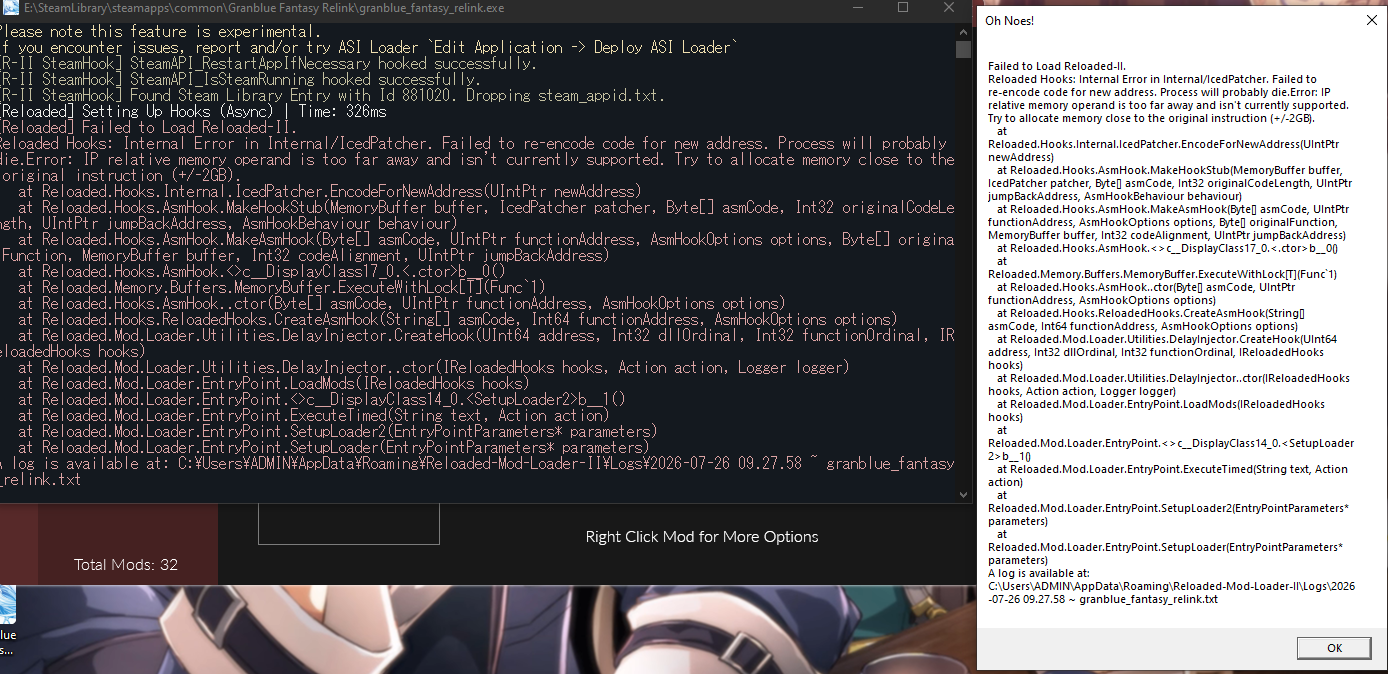Click the empty mod preview box in Reloaded
1388x674 pixels.
click(348, 525)
